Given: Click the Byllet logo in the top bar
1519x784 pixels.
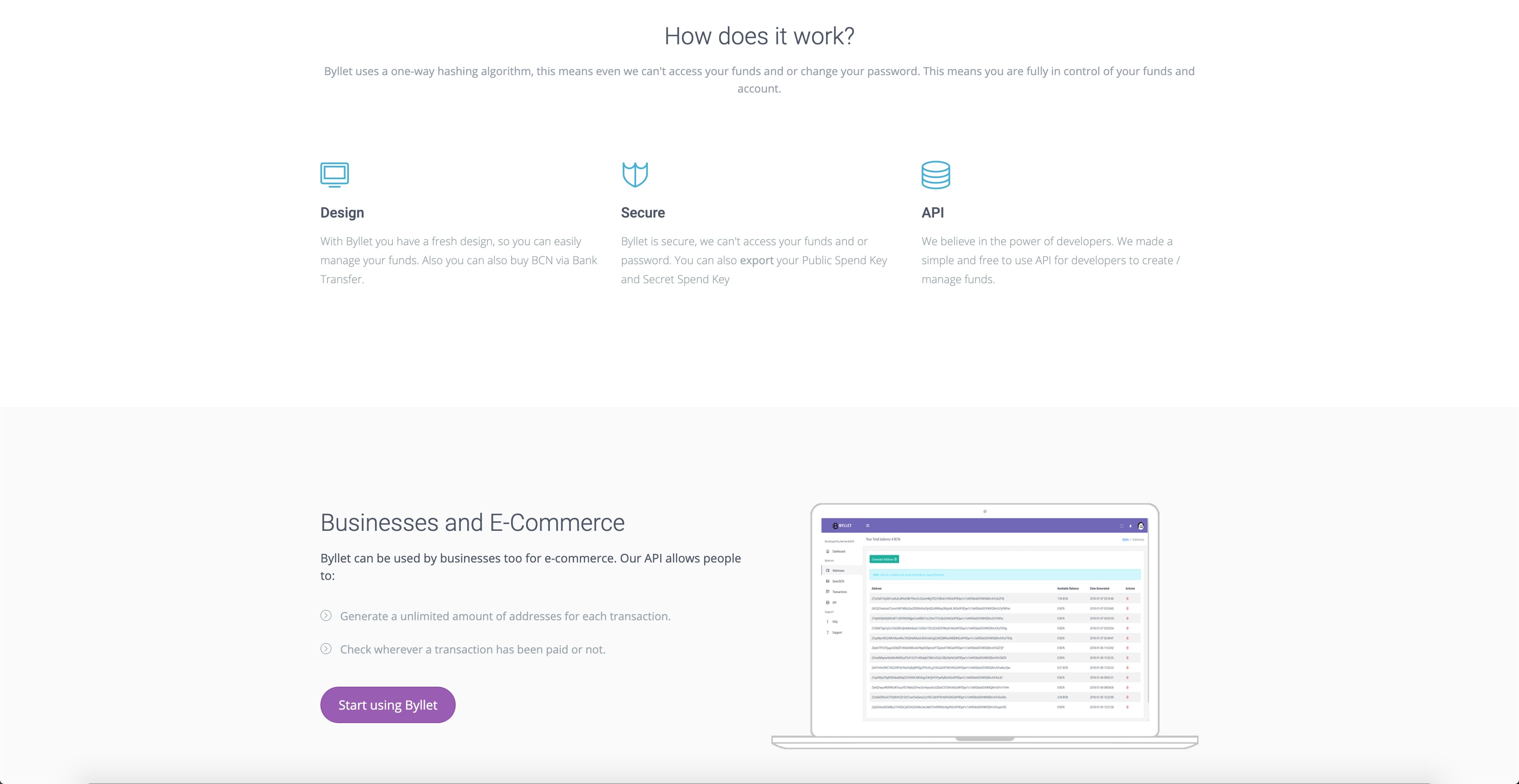Looking at the screenshot, I should [x=841, y=526].
